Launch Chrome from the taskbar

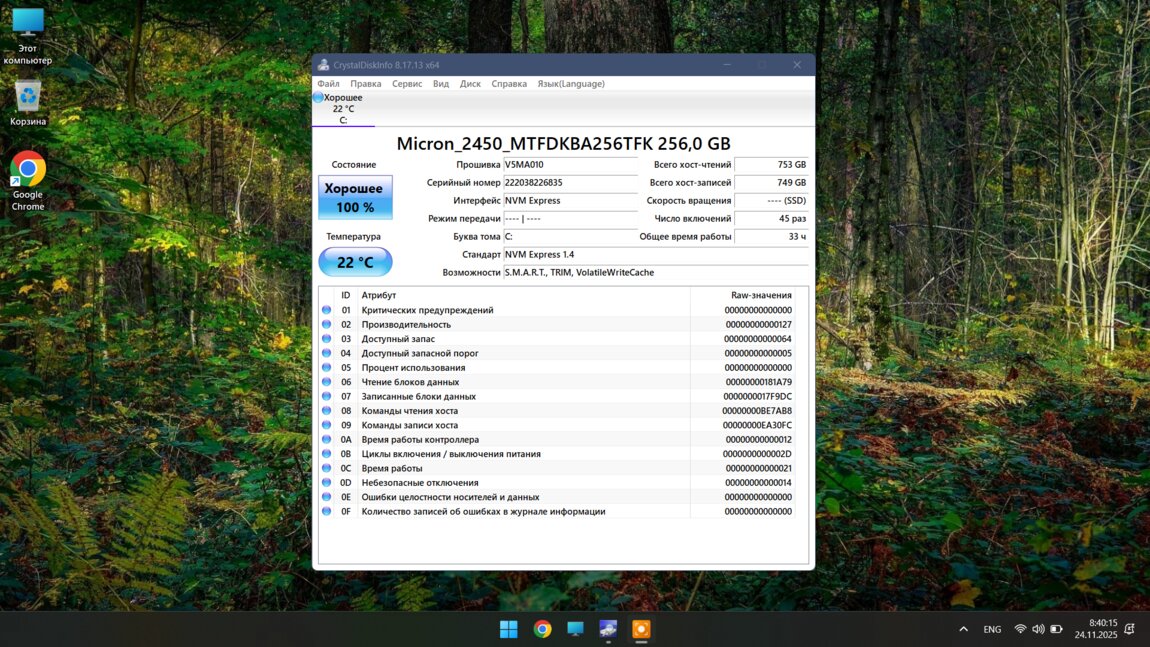pyautogui.click(x=542, y=629)
